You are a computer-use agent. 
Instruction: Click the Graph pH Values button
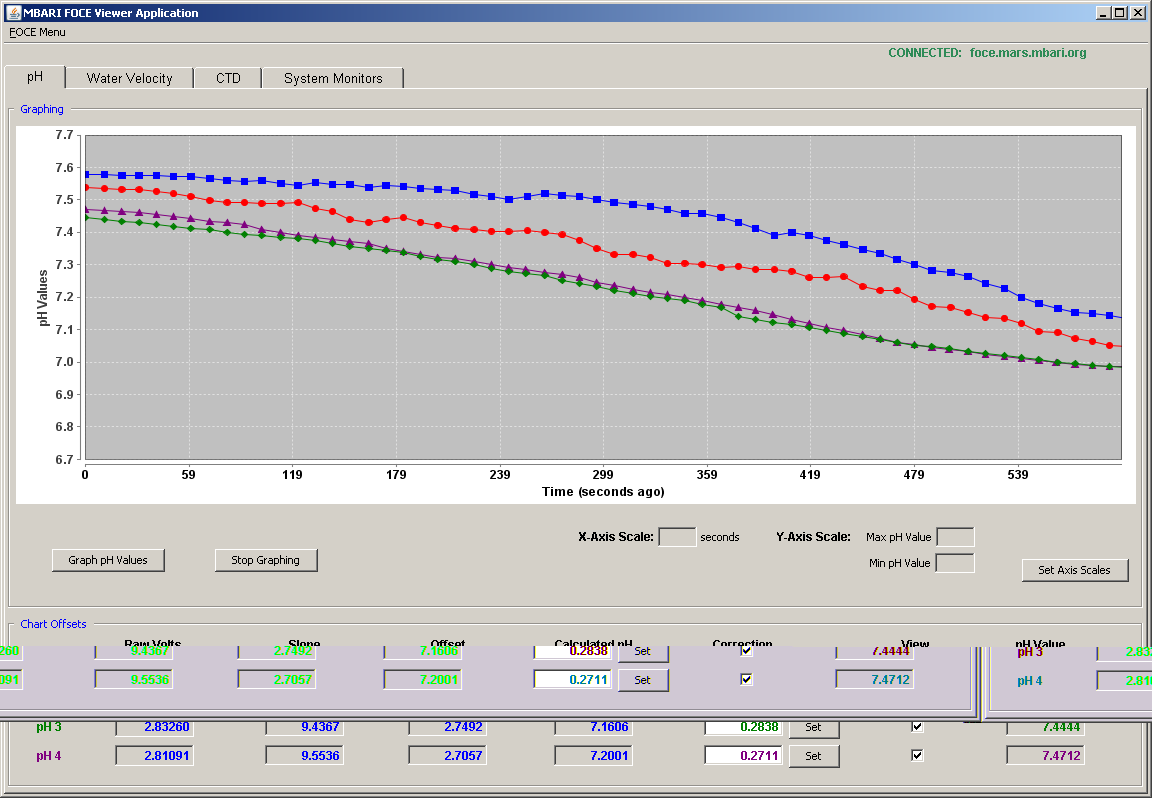click(x=108, y=560)
